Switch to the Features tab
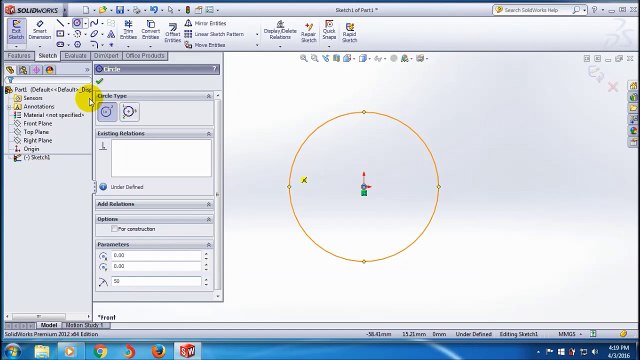The image size is (640, 360). point(19,56)
